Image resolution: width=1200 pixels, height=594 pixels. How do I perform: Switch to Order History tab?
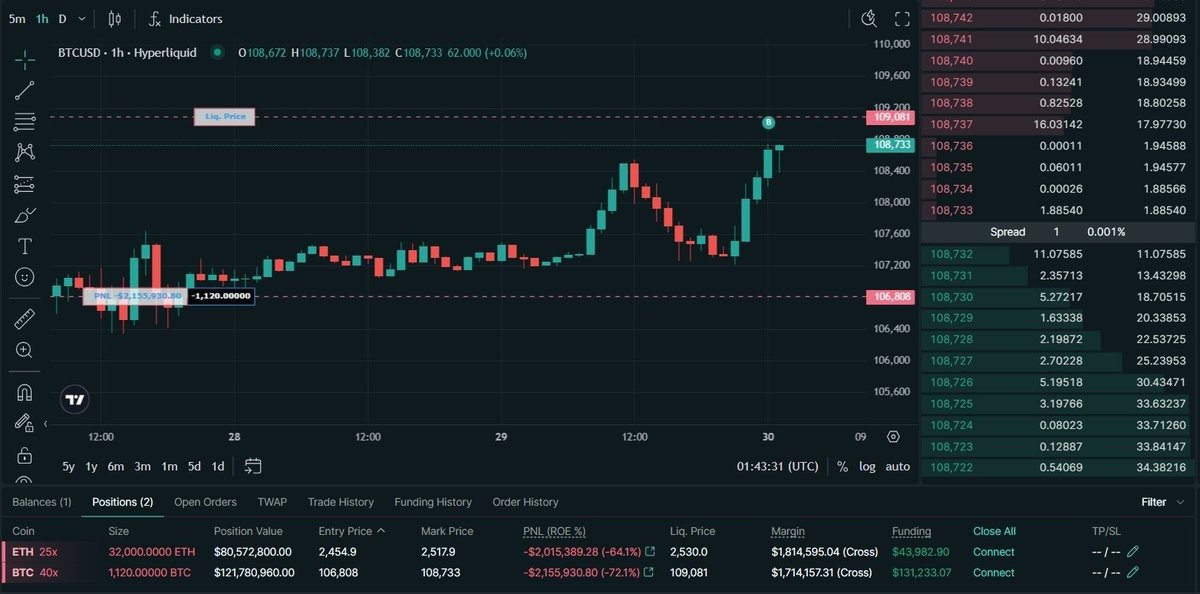click(x=525, y=502)
